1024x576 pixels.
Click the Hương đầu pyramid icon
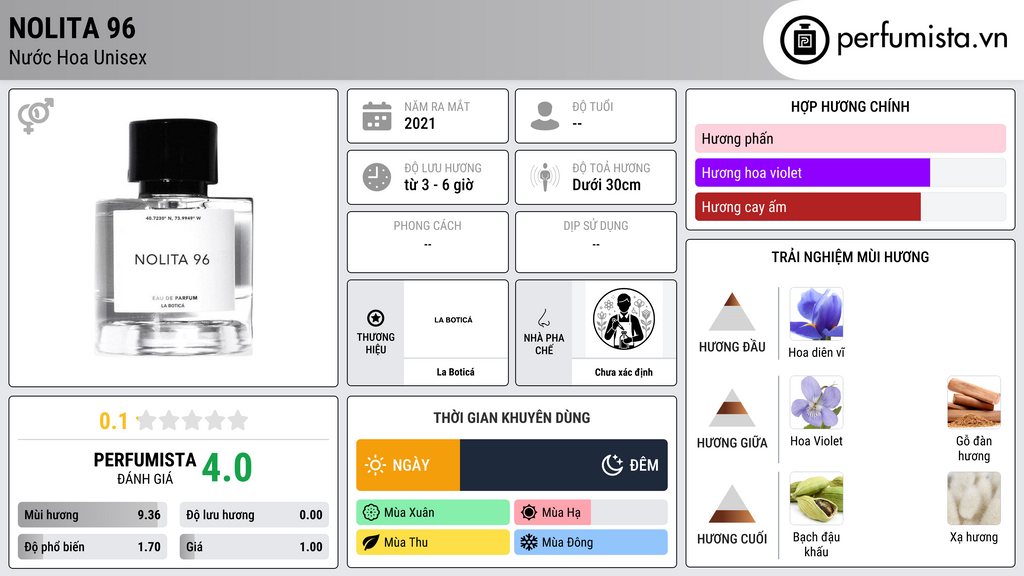tap(732, 312)
